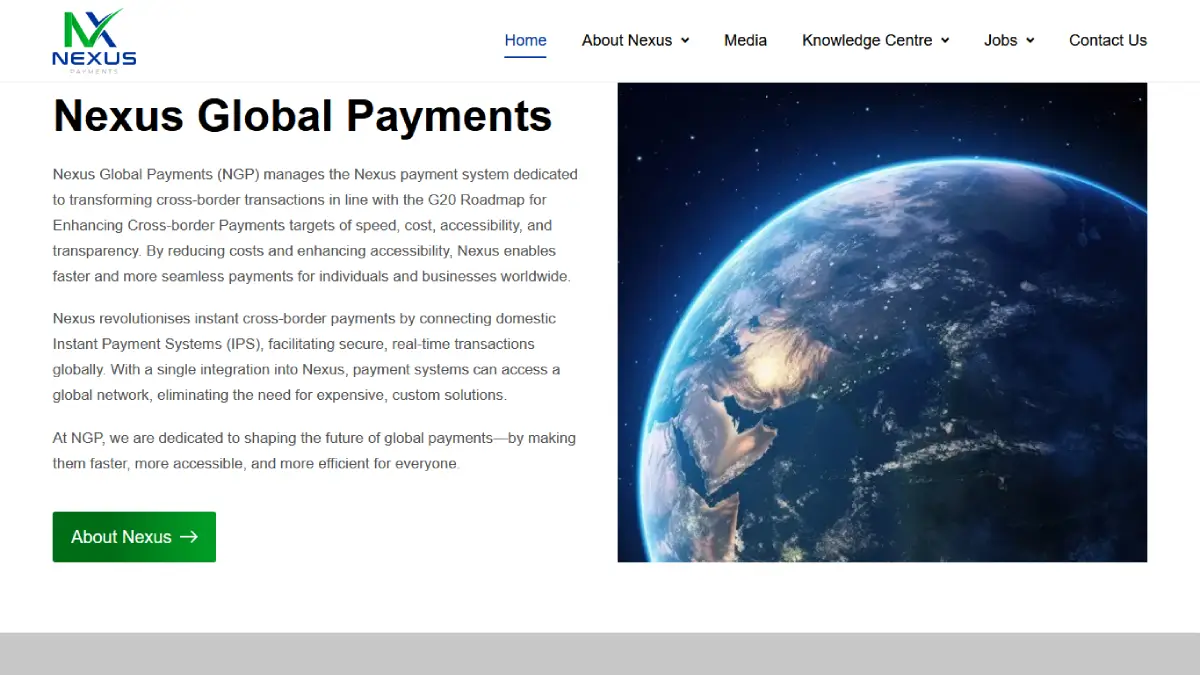The height and width of the screenshot is (675, 1200).
Task: Go to the Media page
Action: tap(745, 40)
